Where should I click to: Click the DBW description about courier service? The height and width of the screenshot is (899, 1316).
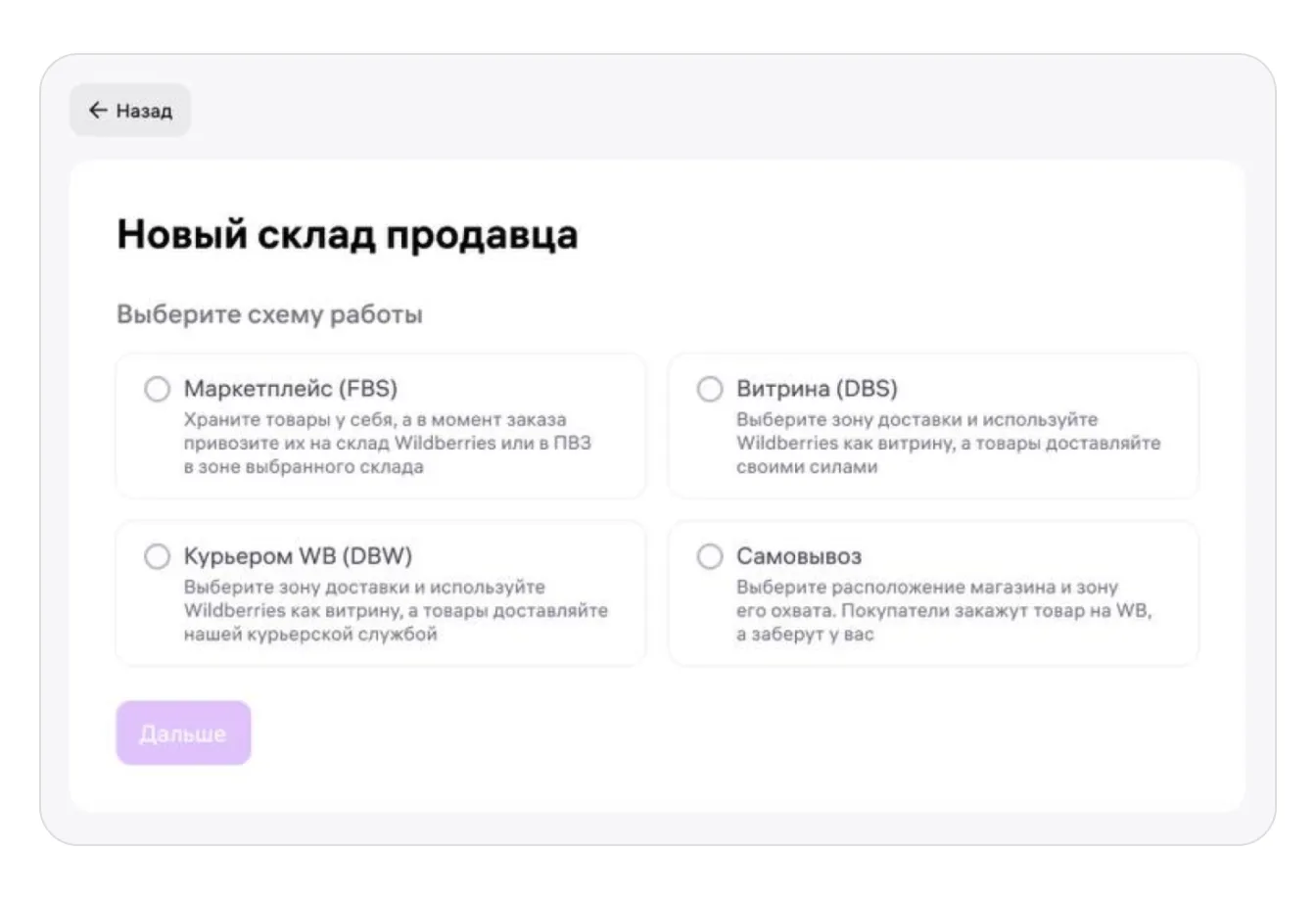point(395,611)
